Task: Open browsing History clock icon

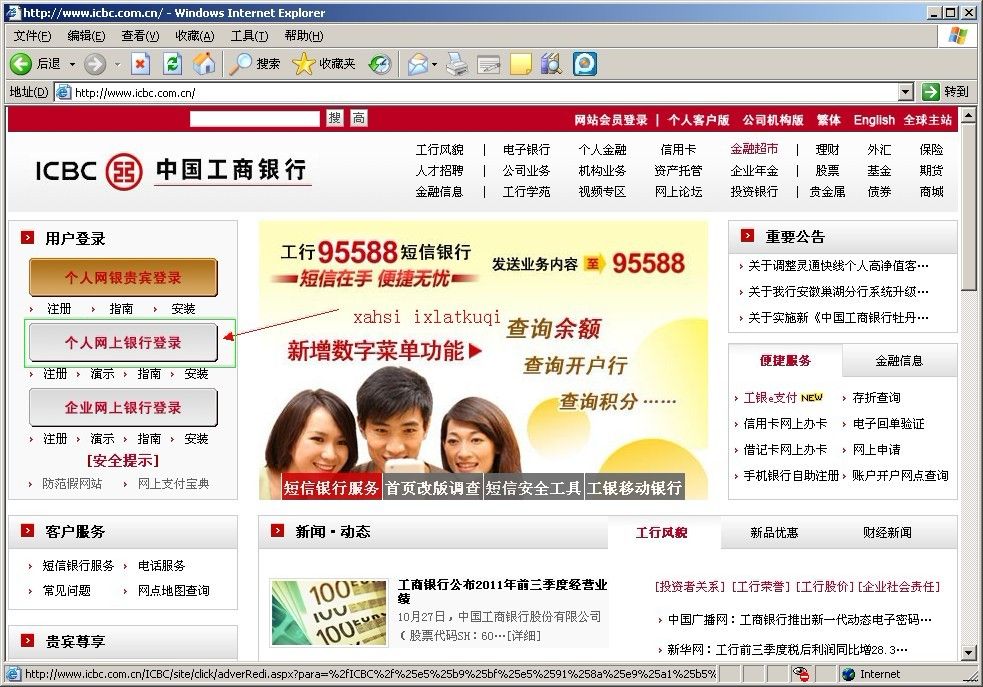Action: (379, 64)
